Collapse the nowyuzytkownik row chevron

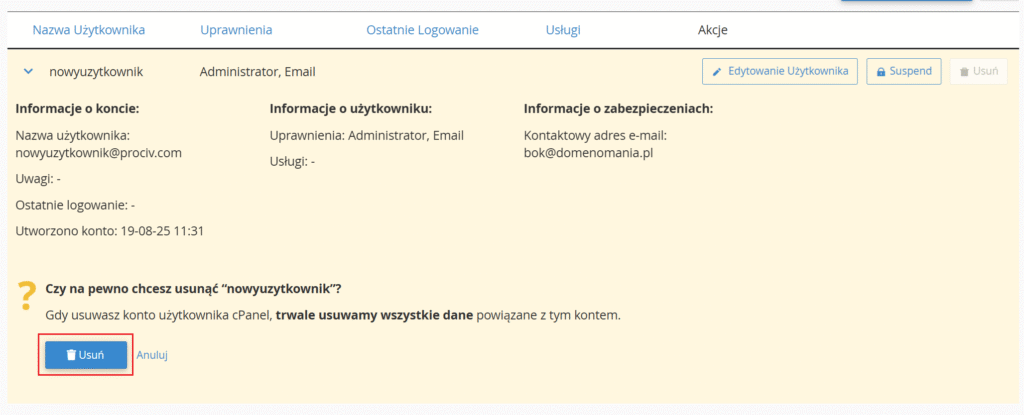point(28,72)
